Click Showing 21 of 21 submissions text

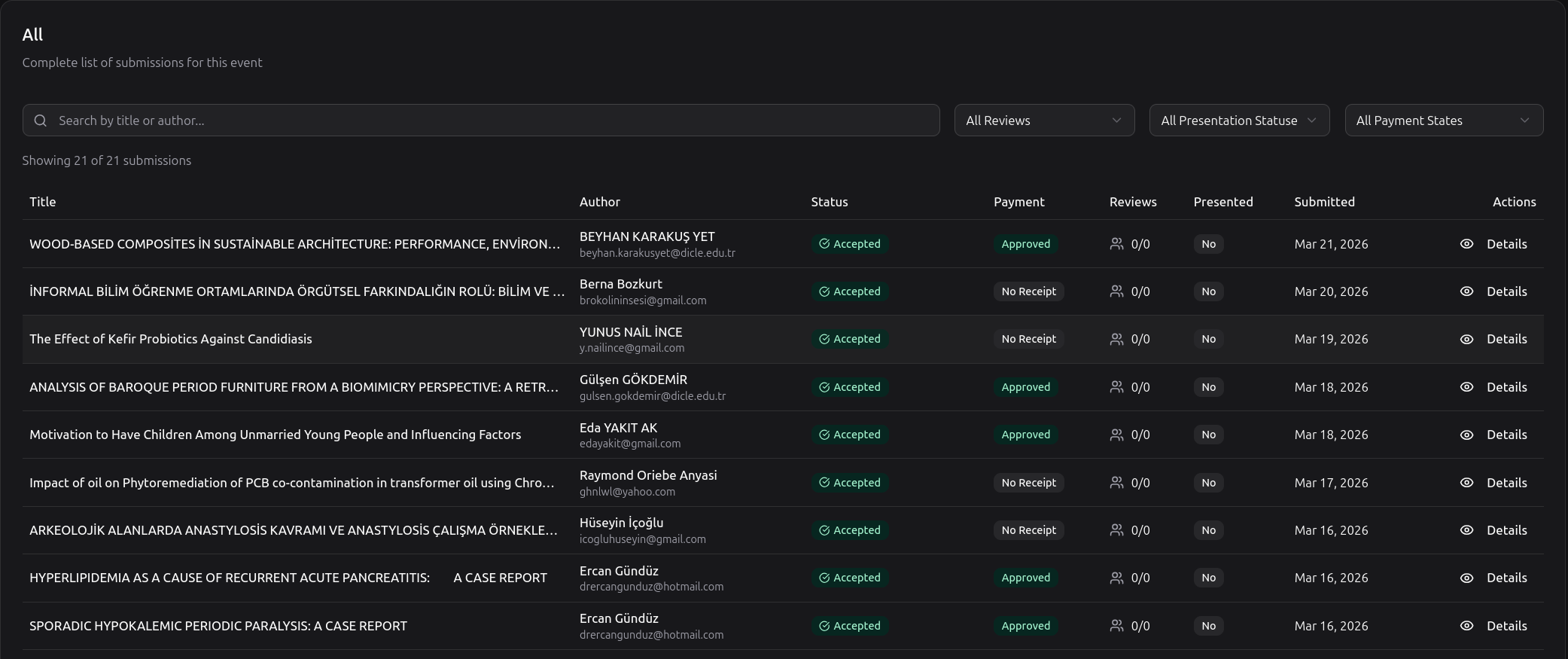(x=106, y=160)
